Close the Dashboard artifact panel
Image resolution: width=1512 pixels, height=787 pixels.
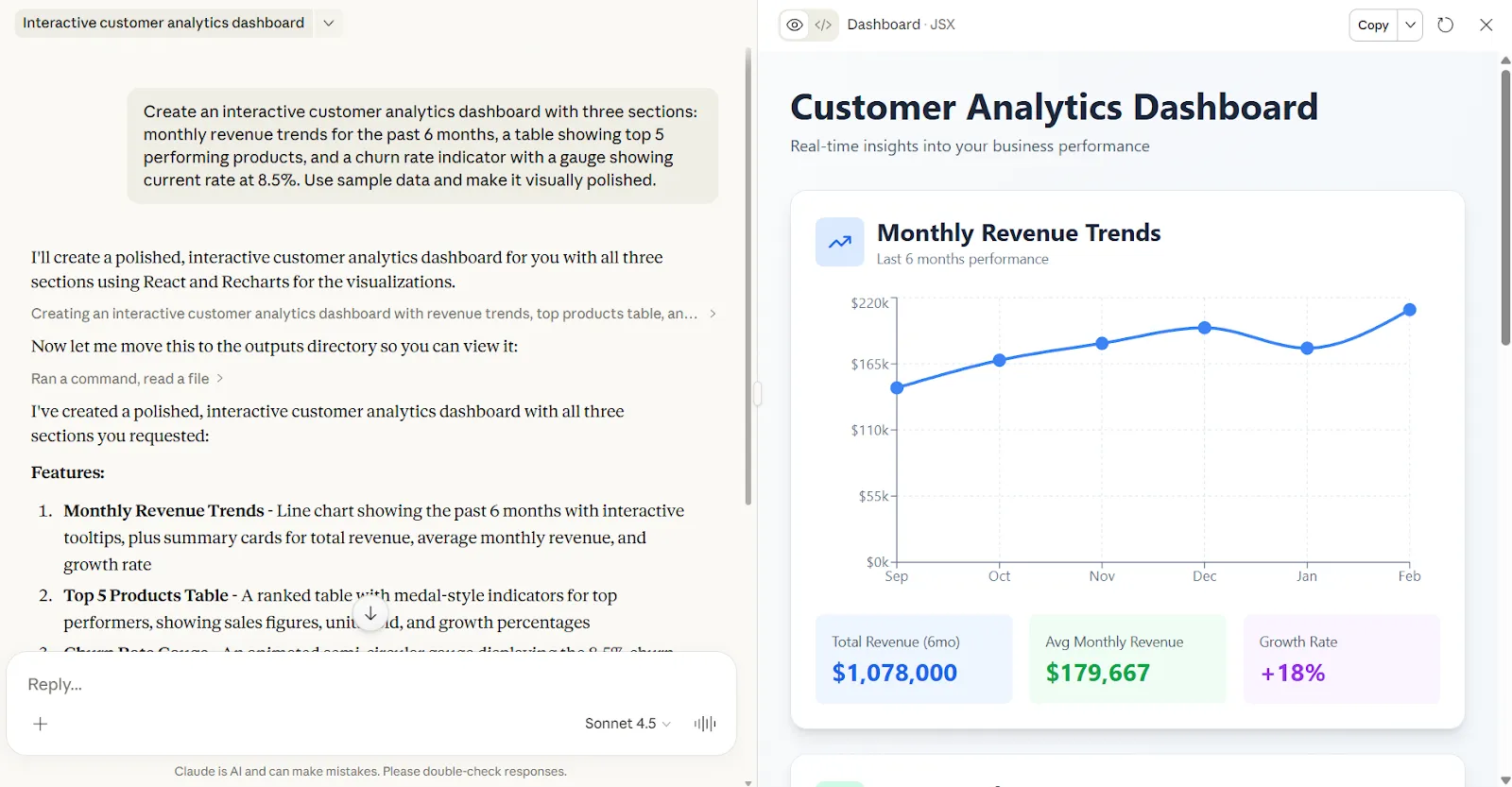(x=1486, y=25)
